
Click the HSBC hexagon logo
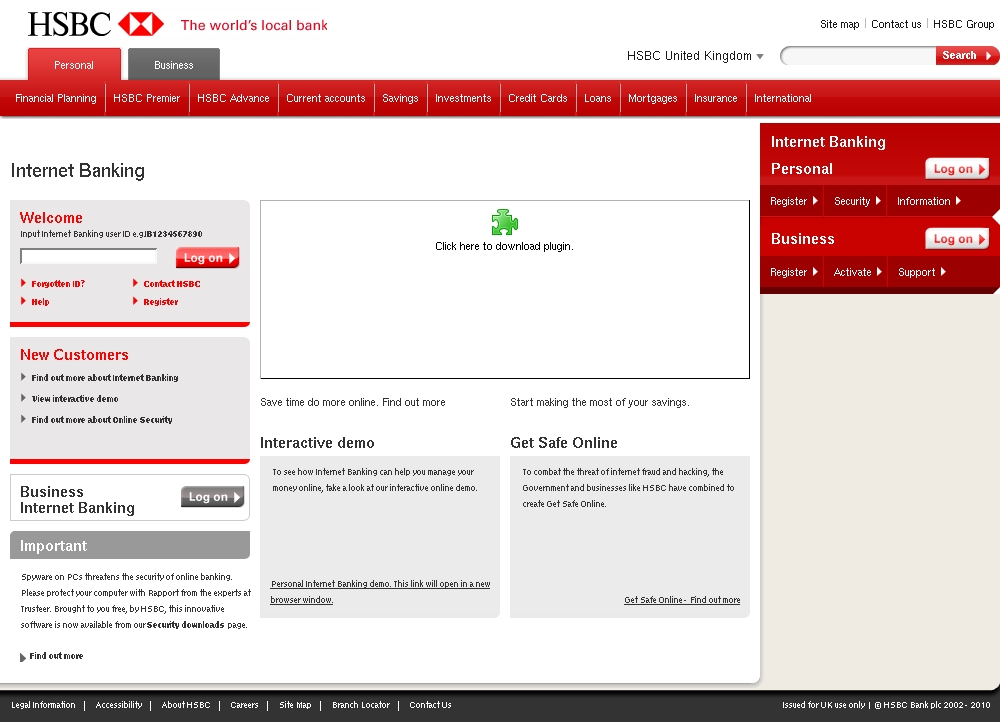(x=141, y=24)
